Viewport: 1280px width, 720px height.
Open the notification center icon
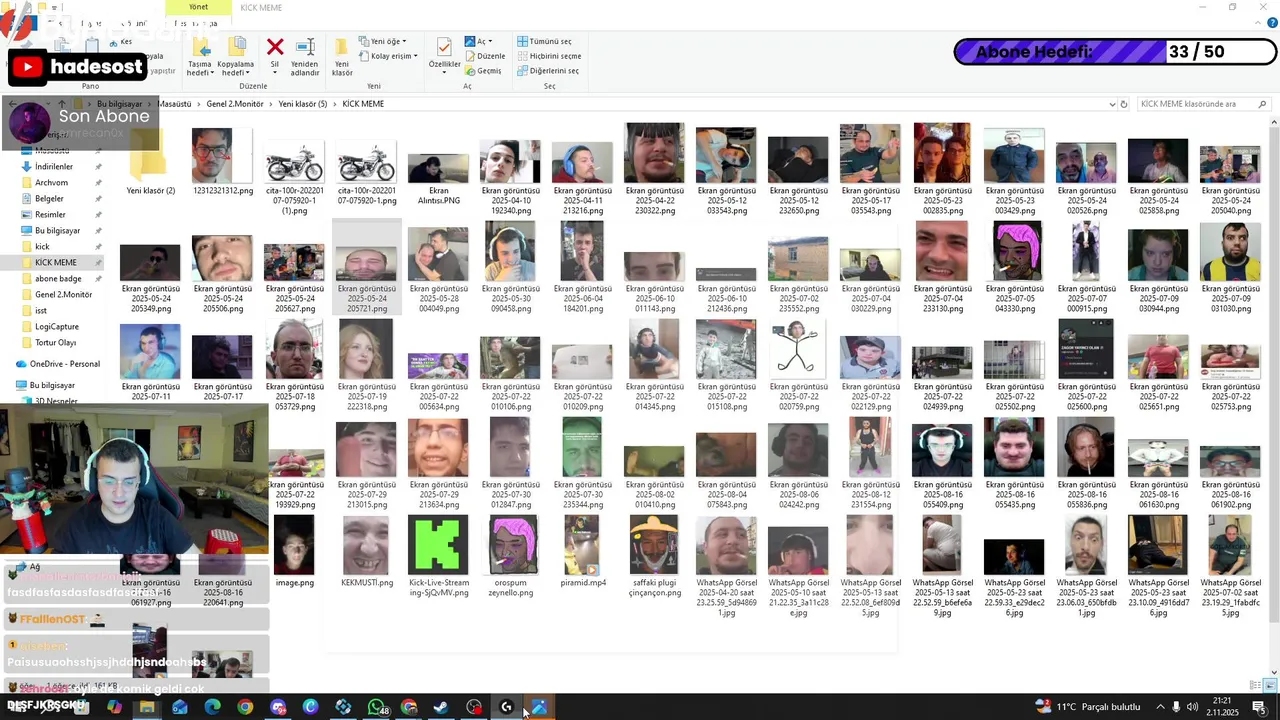pyautogui.click(x=1260, y=707)
